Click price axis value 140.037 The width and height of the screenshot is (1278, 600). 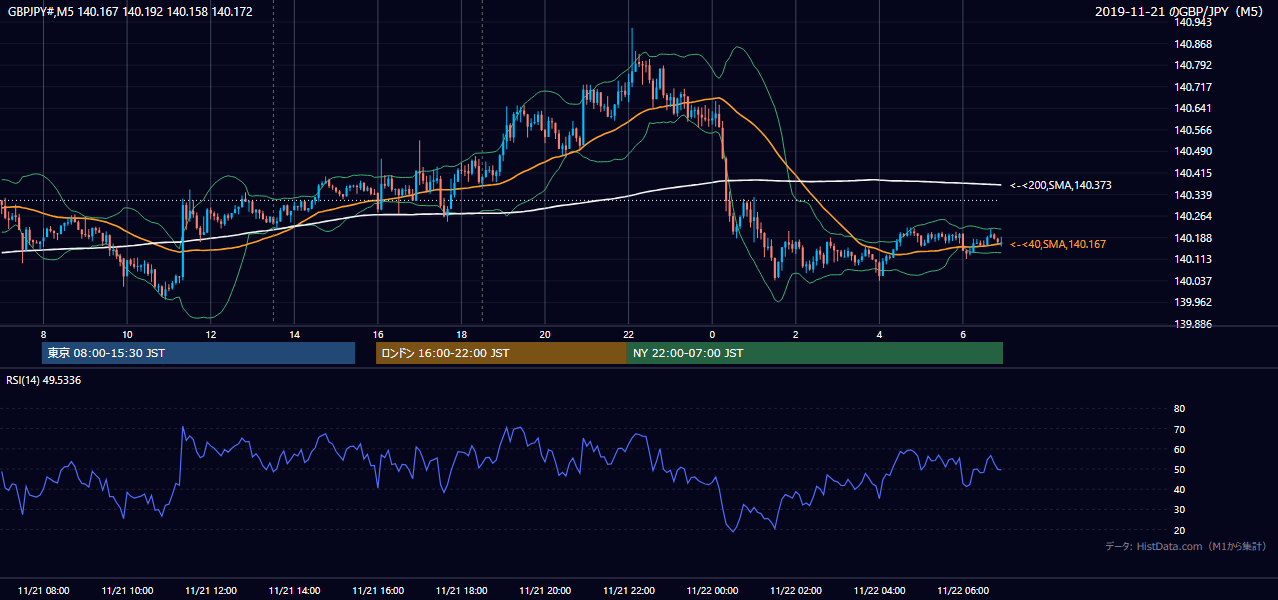click(x=1194, y=281)
